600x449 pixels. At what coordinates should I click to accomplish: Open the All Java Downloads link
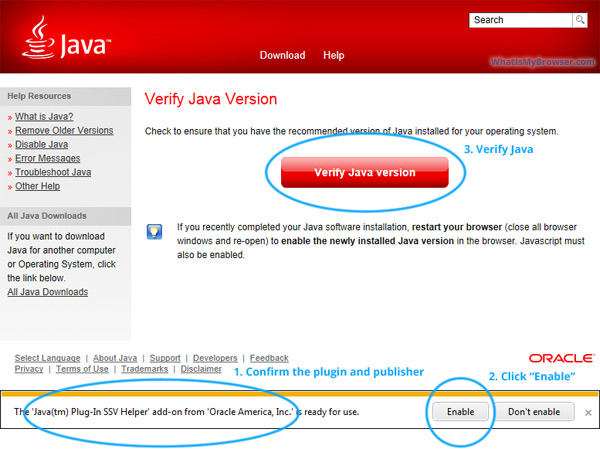point(48,292)
